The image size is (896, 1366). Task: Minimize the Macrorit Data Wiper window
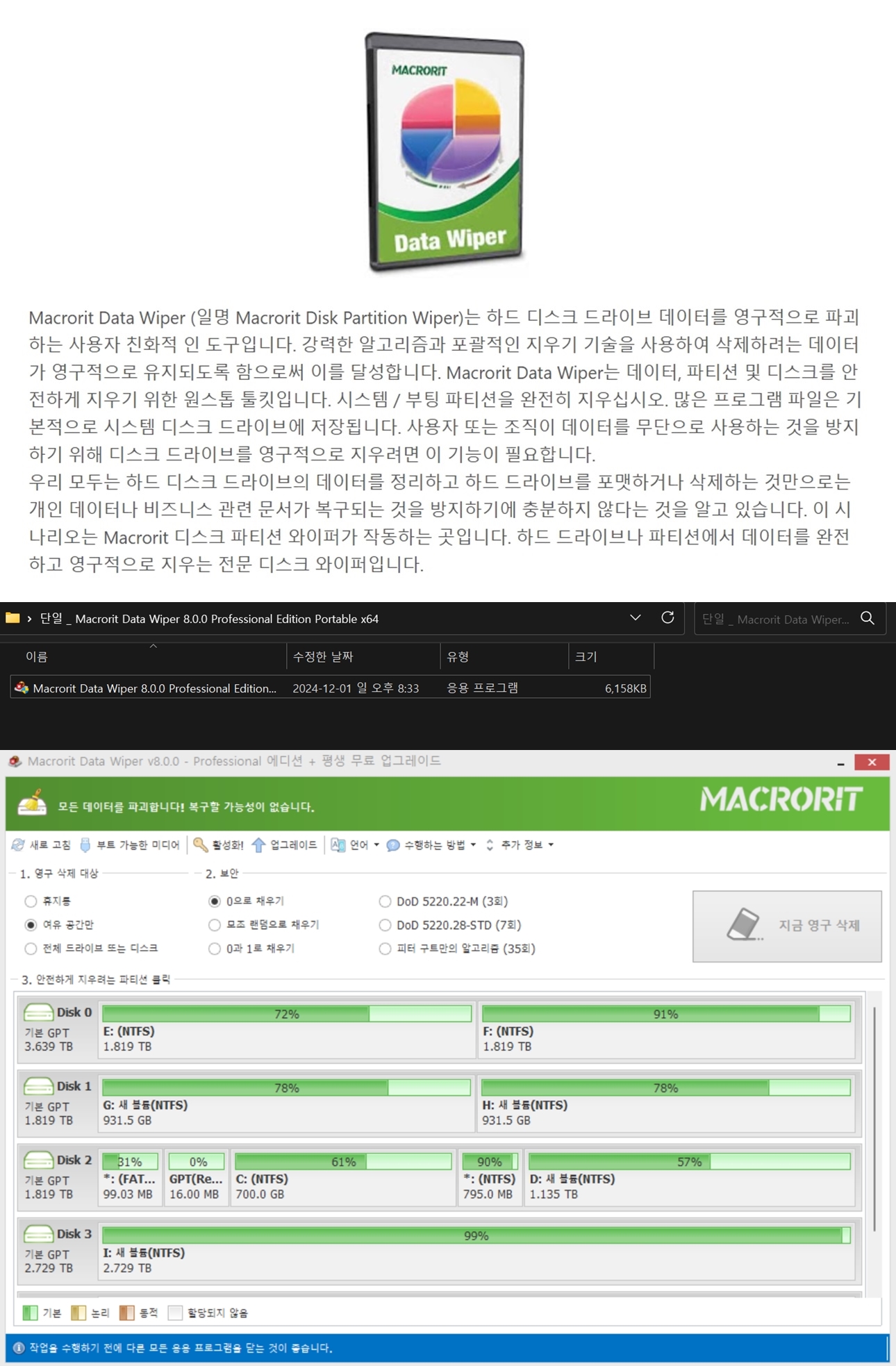click(841, 763)
